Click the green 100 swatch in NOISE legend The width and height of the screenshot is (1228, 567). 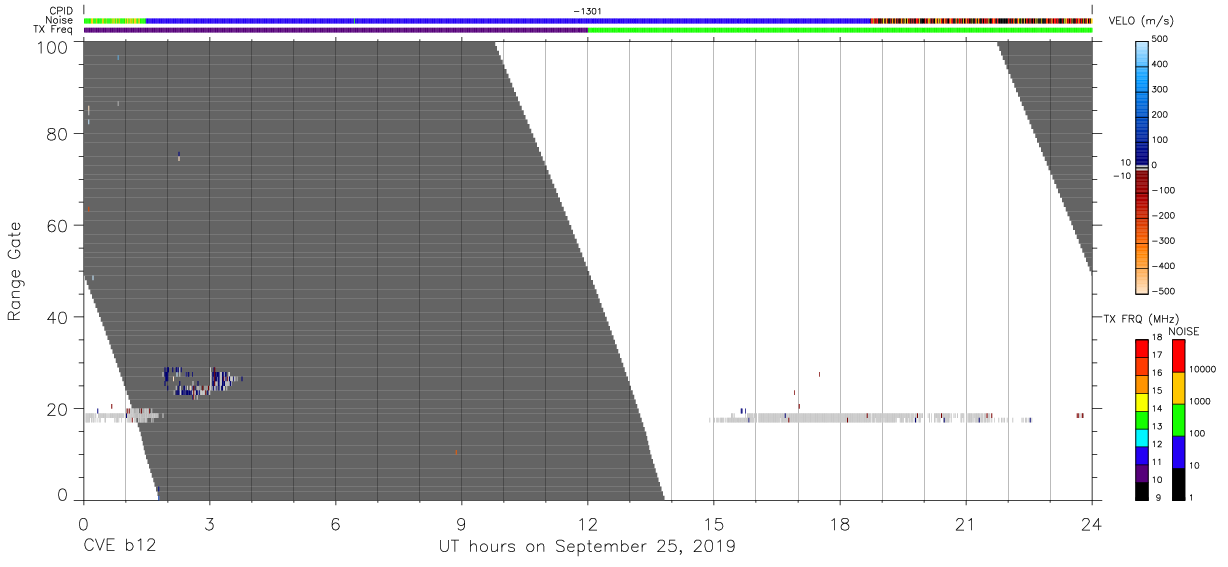[1177, 419]
